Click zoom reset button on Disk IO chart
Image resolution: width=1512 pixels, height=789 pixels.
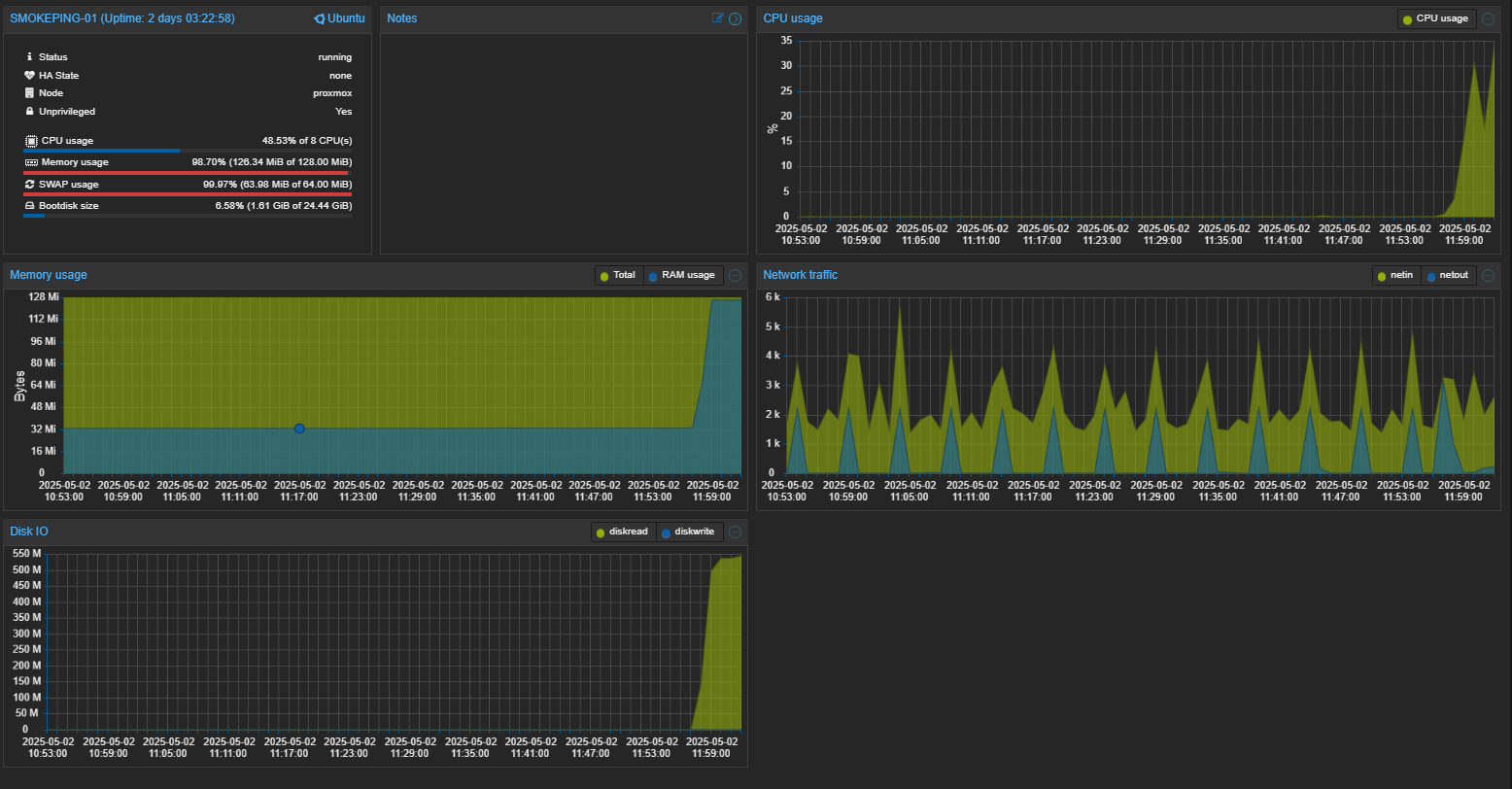(736, 532)
